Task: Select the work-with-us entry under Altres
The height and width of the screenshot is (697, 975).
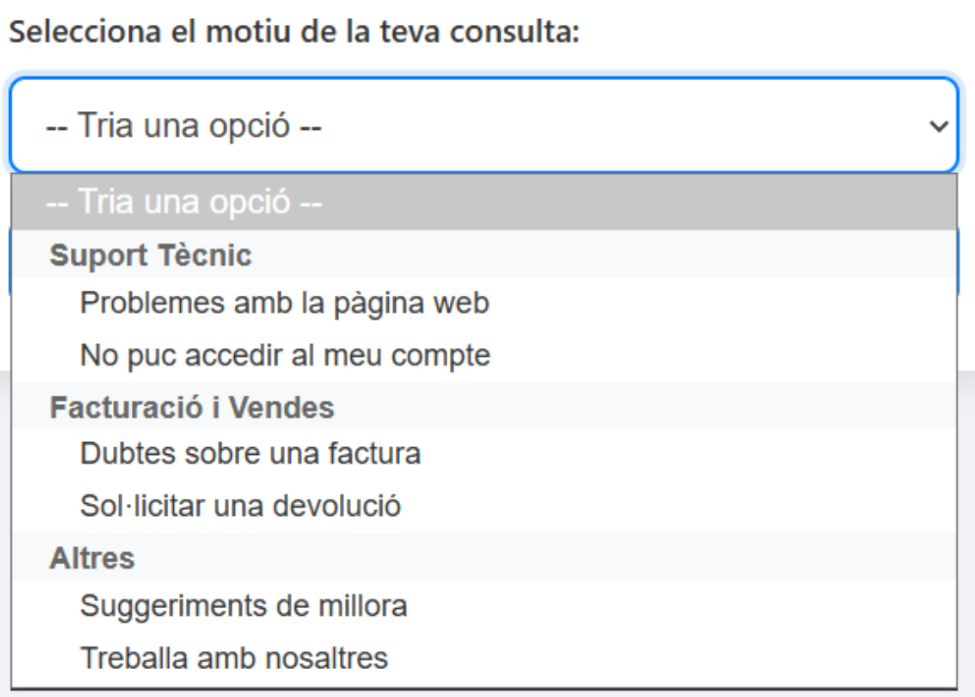Action: 234,658
